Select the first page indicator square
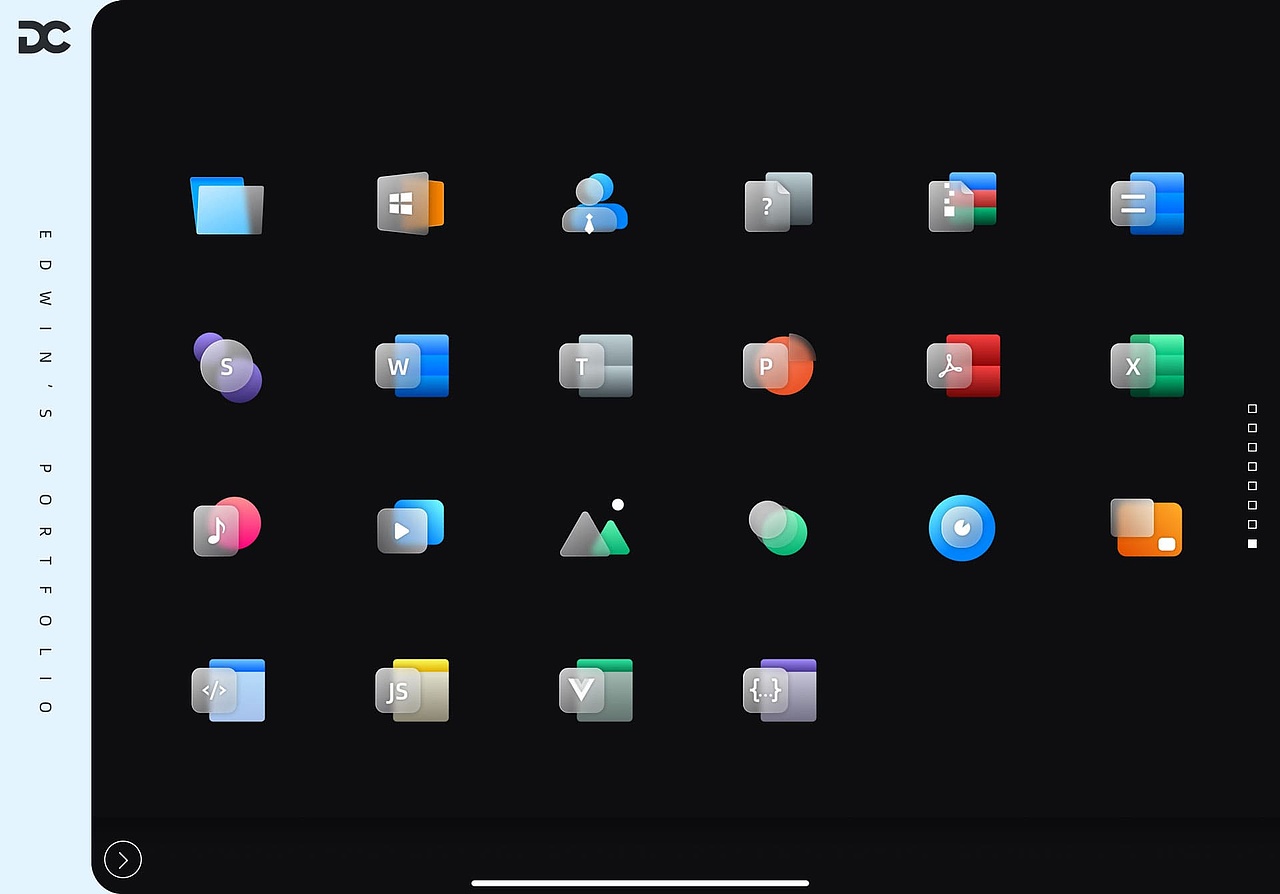This screenshot has height=894, width=1280. point(1252,409)
